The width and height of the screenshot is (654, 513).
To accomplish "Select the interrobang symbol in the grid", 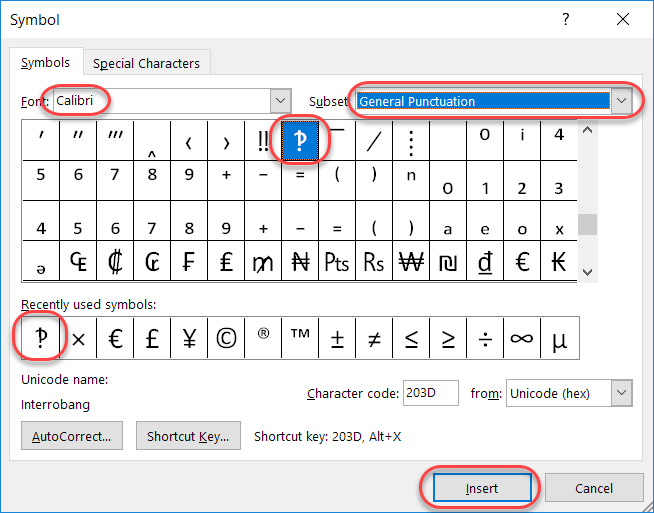I will coord(300,141).
